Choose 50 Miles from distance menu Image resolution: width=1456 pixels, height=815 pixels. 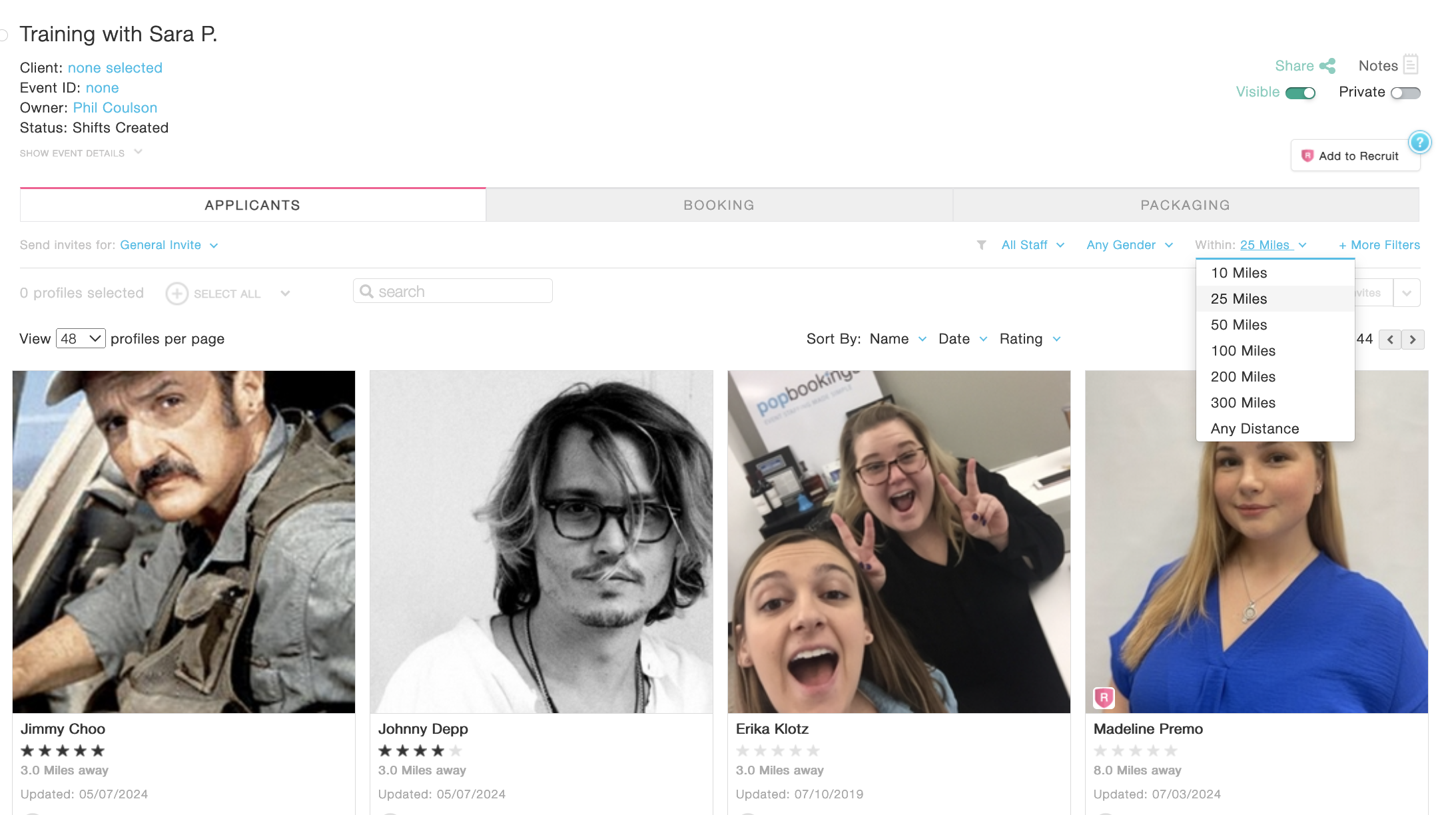pos(1238,325)
